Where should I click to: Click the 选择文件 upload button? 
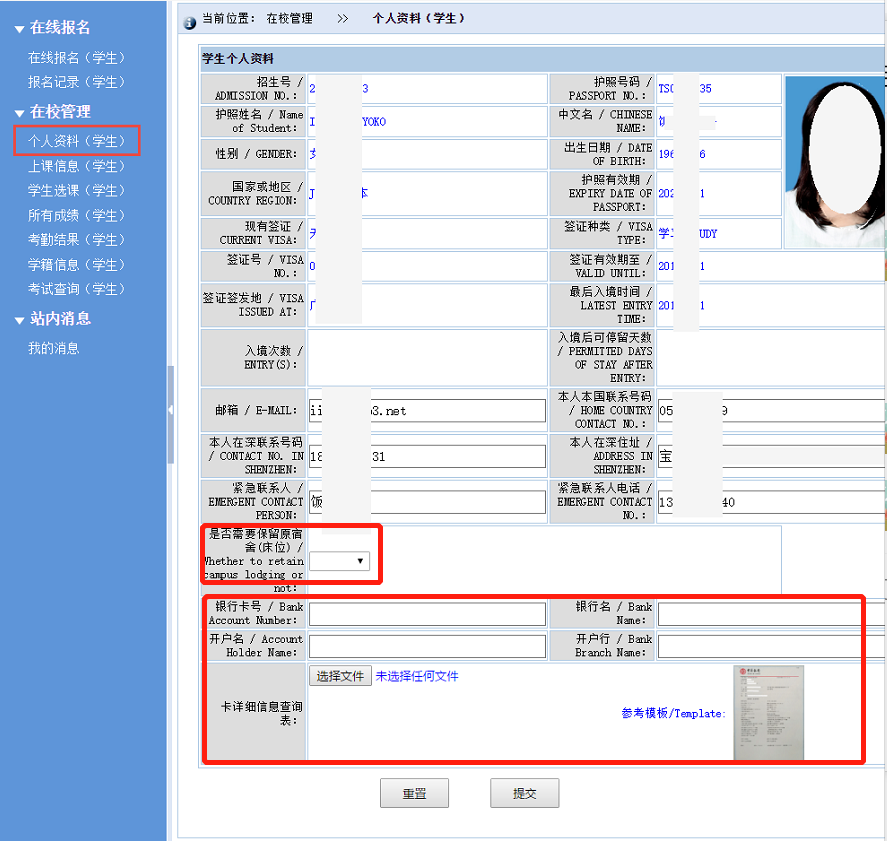340,676
